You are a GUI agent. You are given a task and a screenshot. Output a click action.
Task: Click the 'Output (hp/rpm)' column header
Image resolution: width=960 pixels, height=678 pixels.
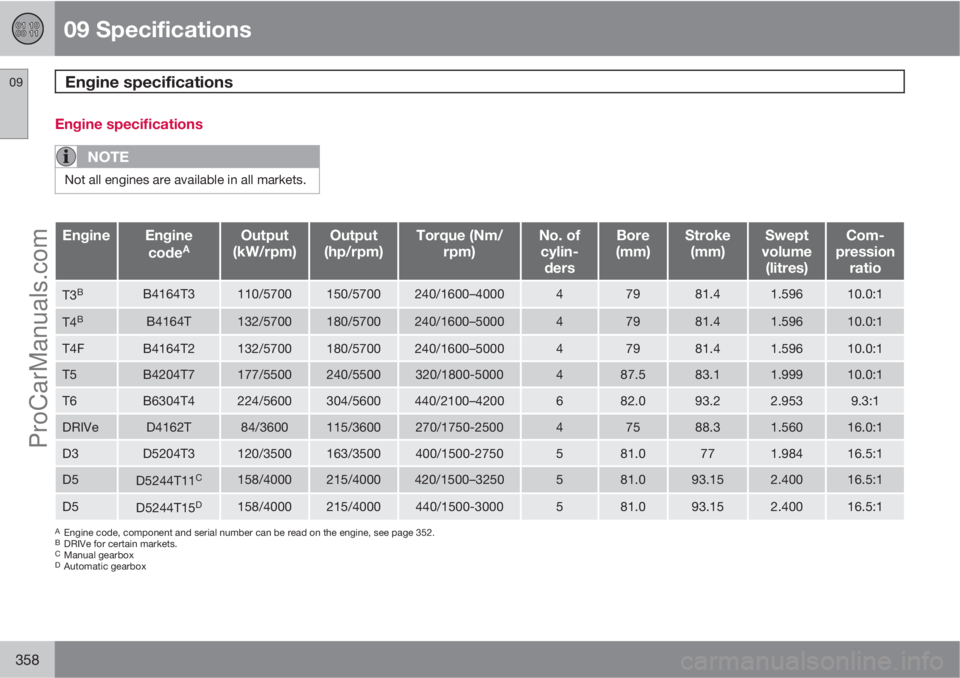[354, 251]
